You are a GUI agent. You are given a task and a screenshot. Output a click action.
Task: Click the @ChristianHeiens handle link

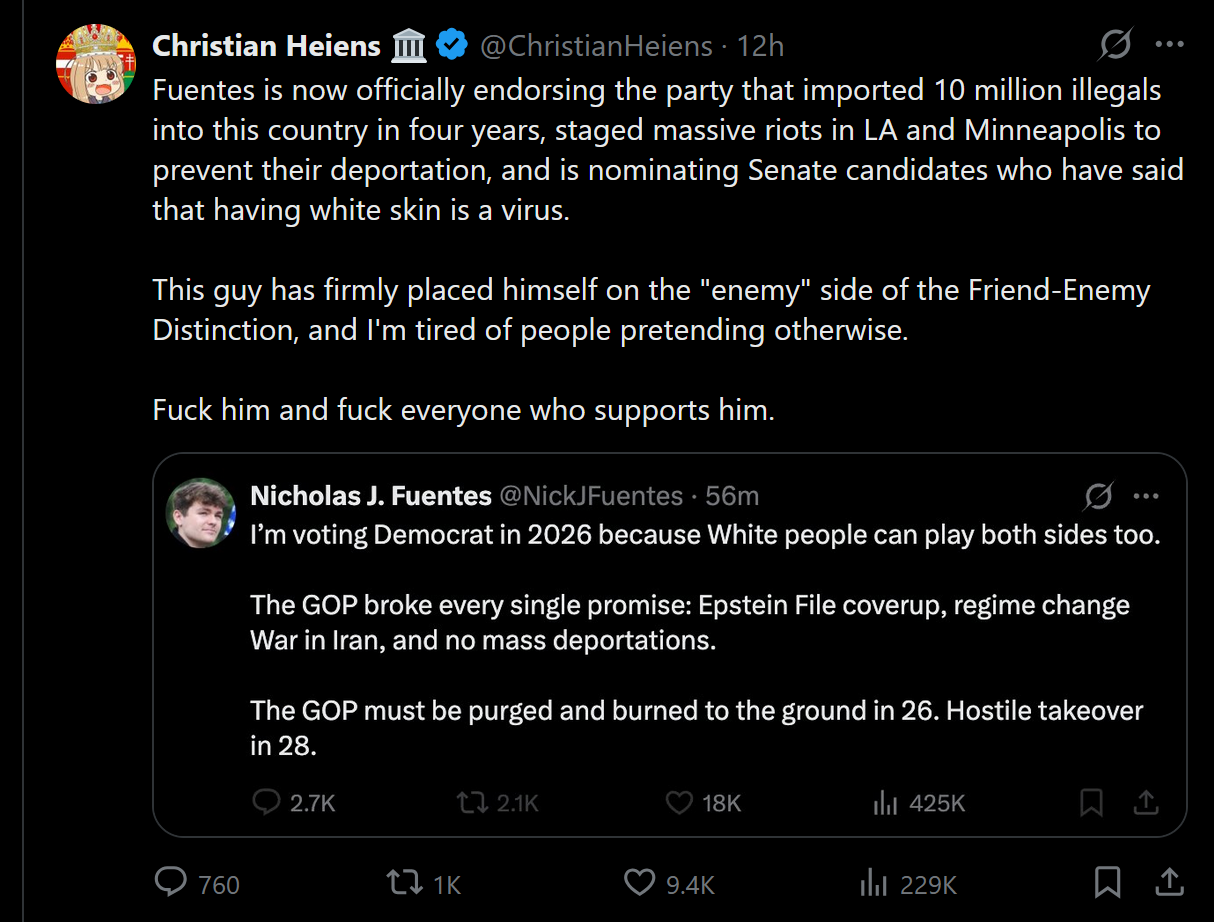(x=596, y=46)
